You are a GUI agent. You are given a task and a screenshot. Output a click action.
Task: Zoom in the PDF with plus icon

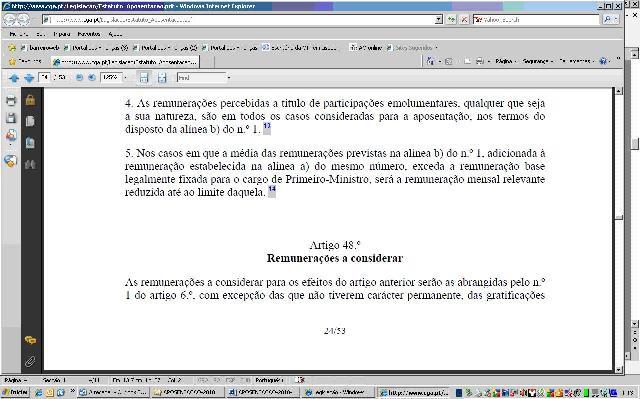coord(92,77)
